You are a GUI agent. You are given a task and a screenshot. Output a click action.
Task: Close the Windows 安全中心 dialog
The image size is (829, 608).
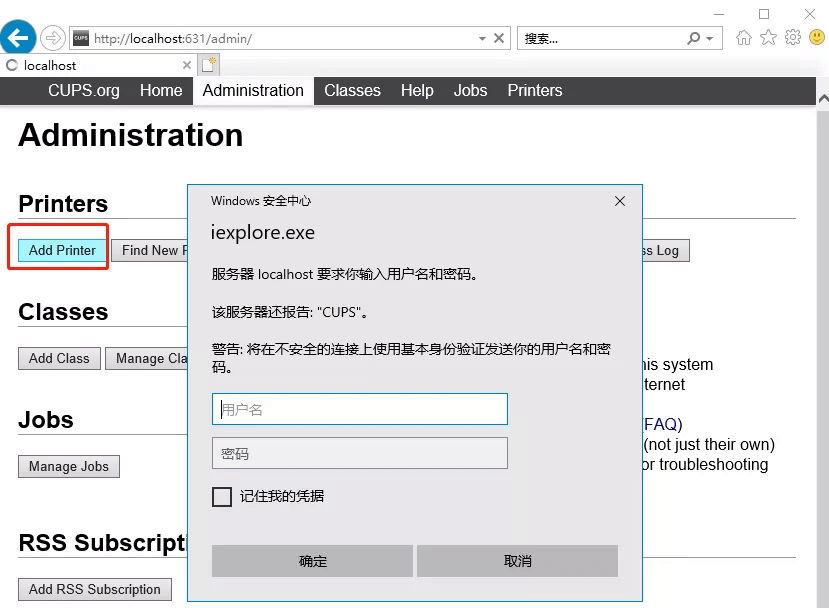coord(620,201)
